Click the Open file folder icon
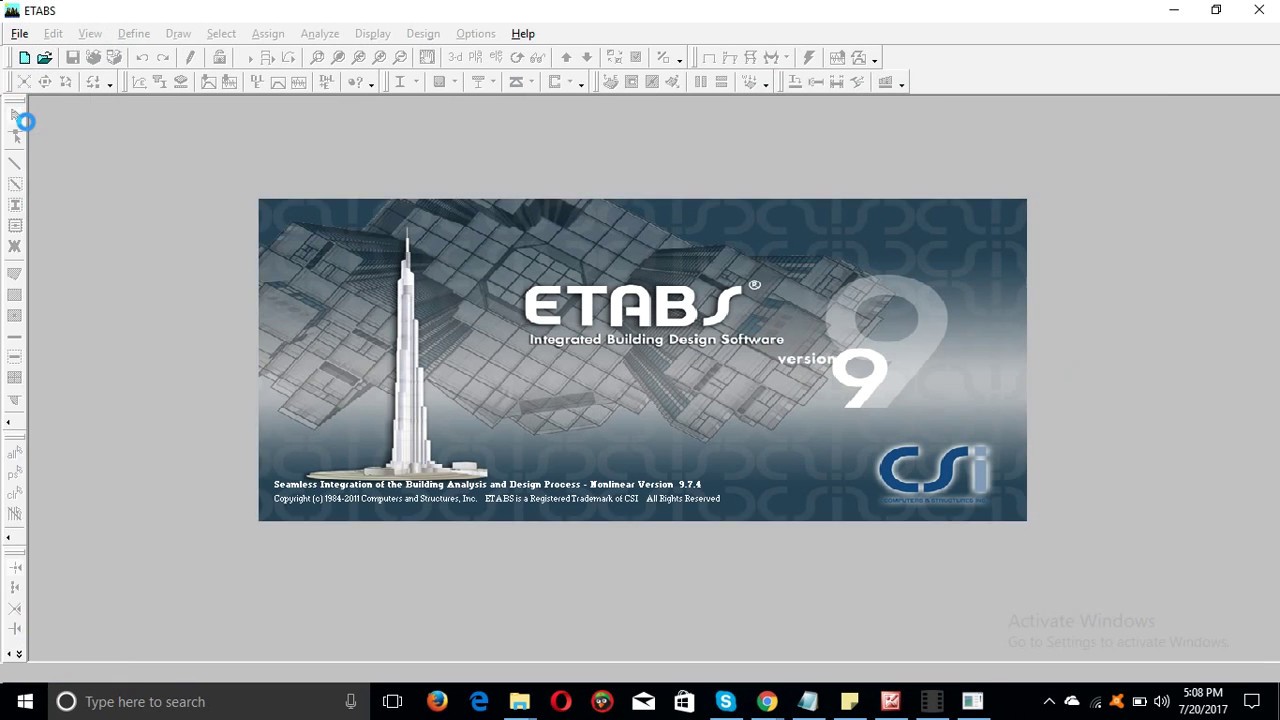 tap(45, 58)
